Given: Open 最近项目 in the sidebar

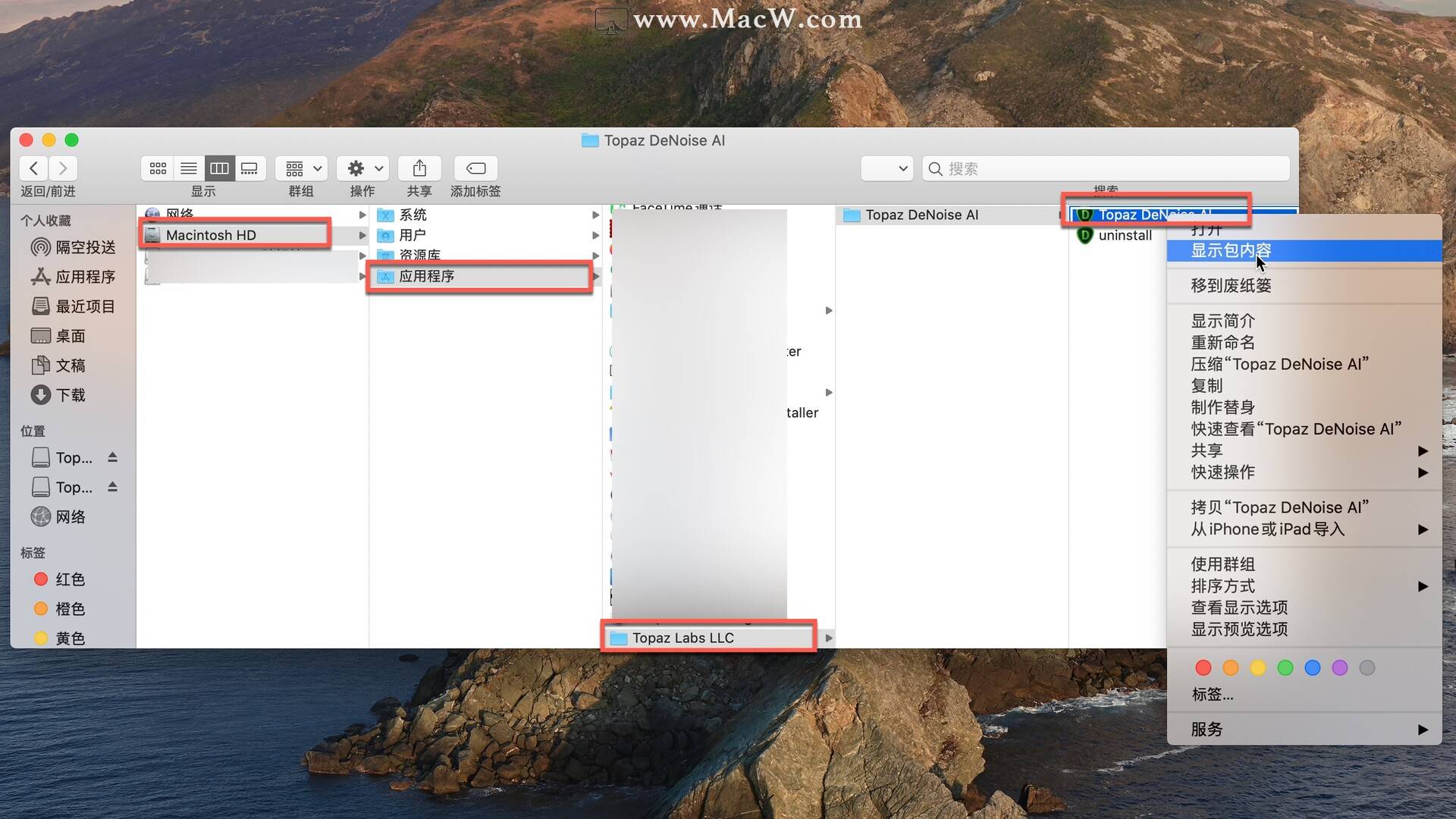Looking at the screenshot, I should 74,306.
